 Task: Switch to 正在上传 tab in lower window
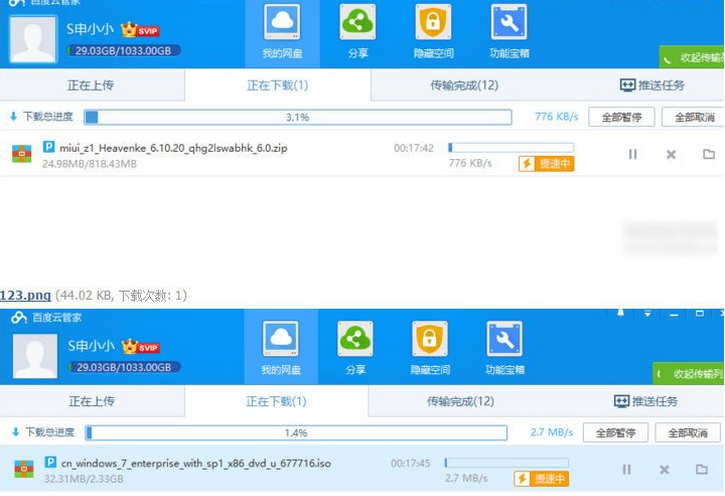91,401
